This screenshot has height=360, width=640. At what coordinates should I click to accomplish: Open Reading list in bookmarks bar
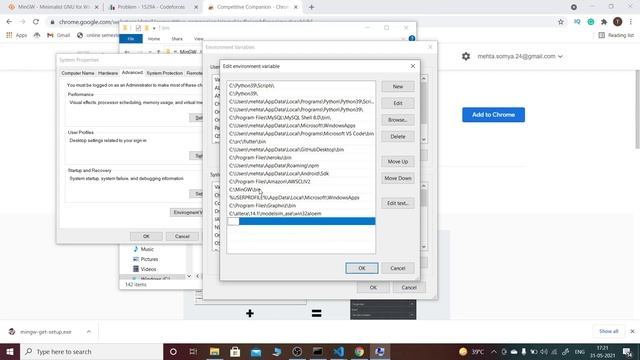tap(616, 35)
